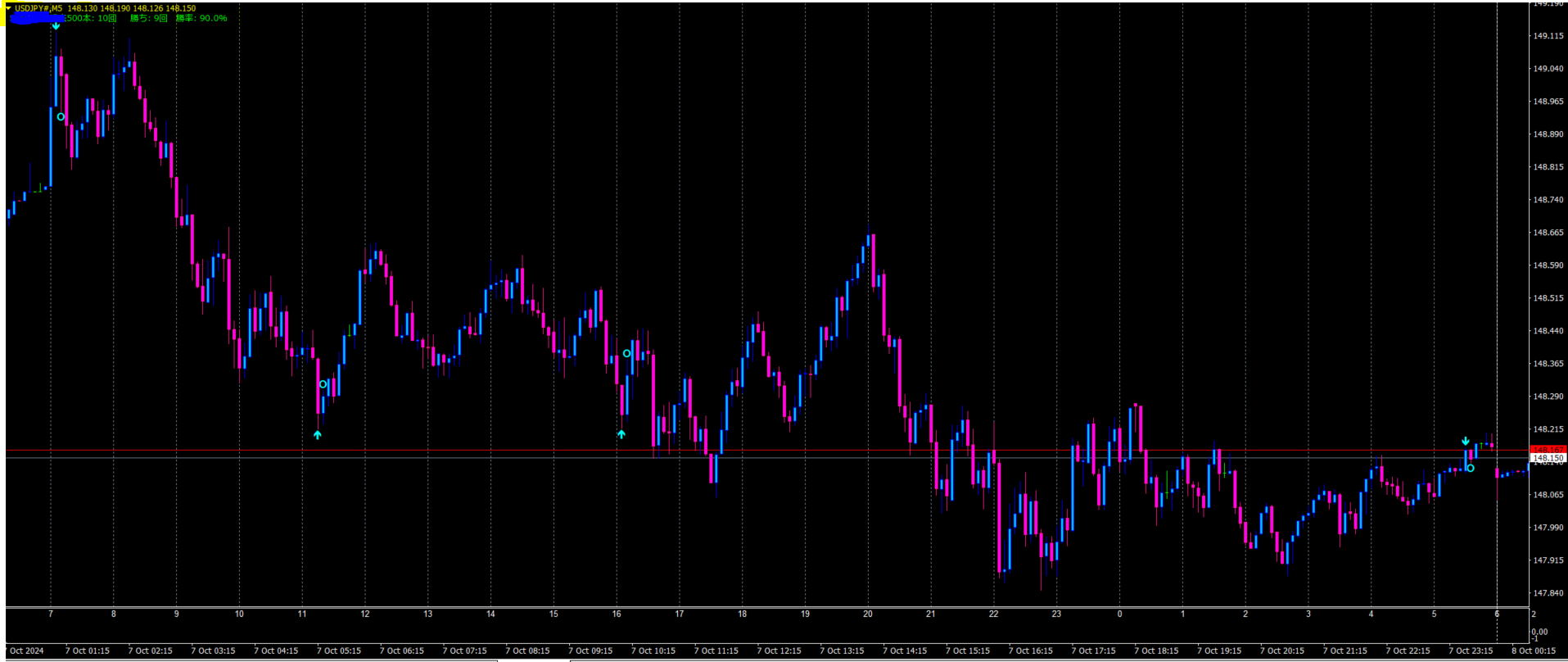Click the 149.040 price axis label
This screenshot has height=662, width=1568.
point(1548,69)
